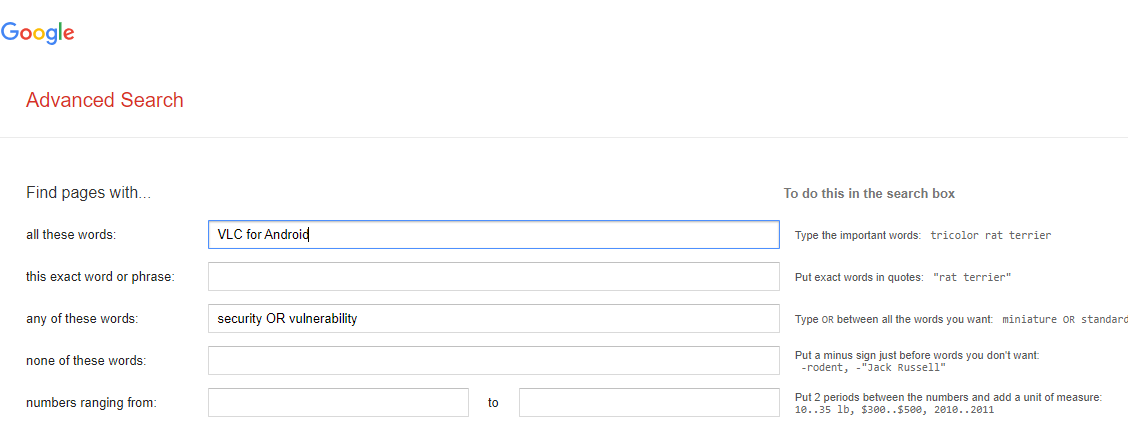Click the 'any of these words' field

(x=493, y=319)
